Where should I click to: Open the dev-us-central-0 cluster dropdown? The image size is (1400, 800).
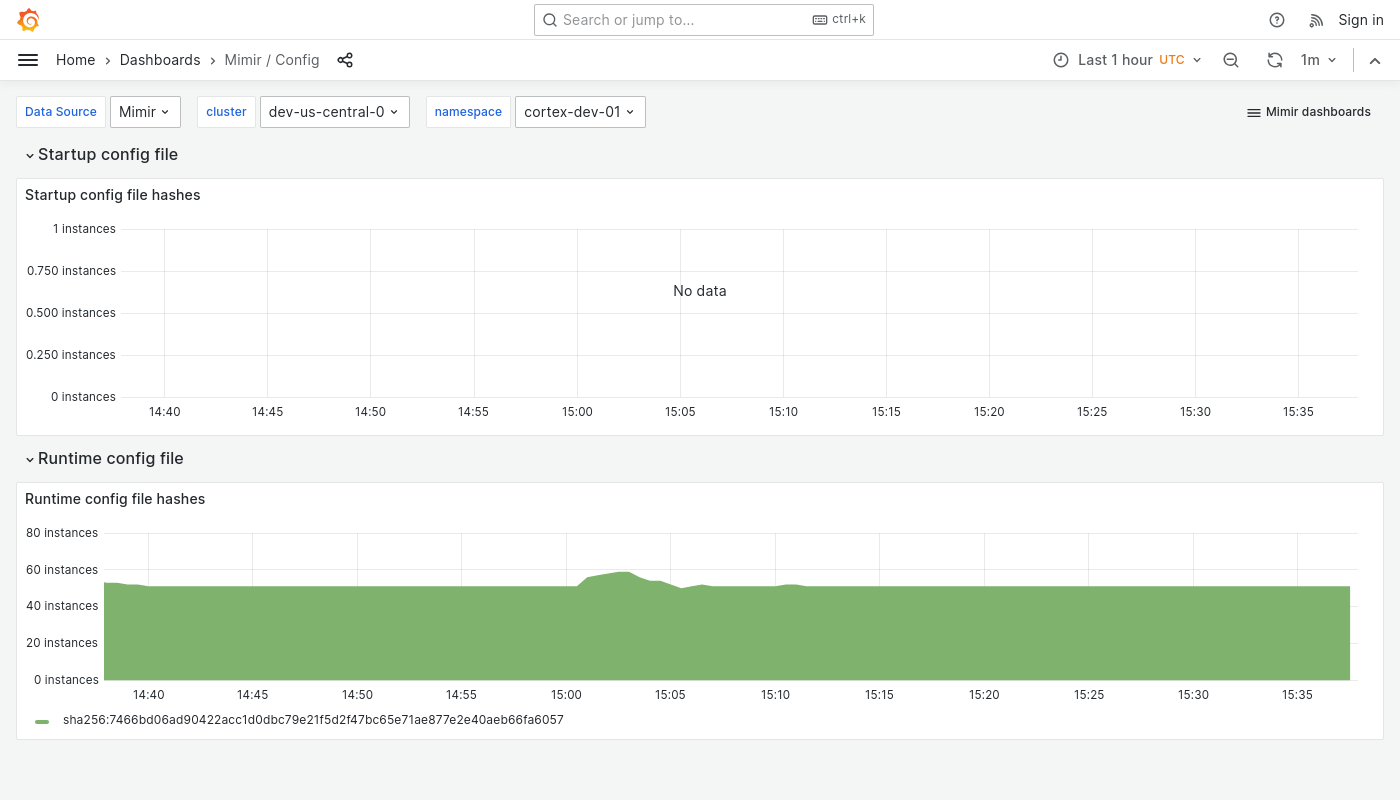point(334,112)
